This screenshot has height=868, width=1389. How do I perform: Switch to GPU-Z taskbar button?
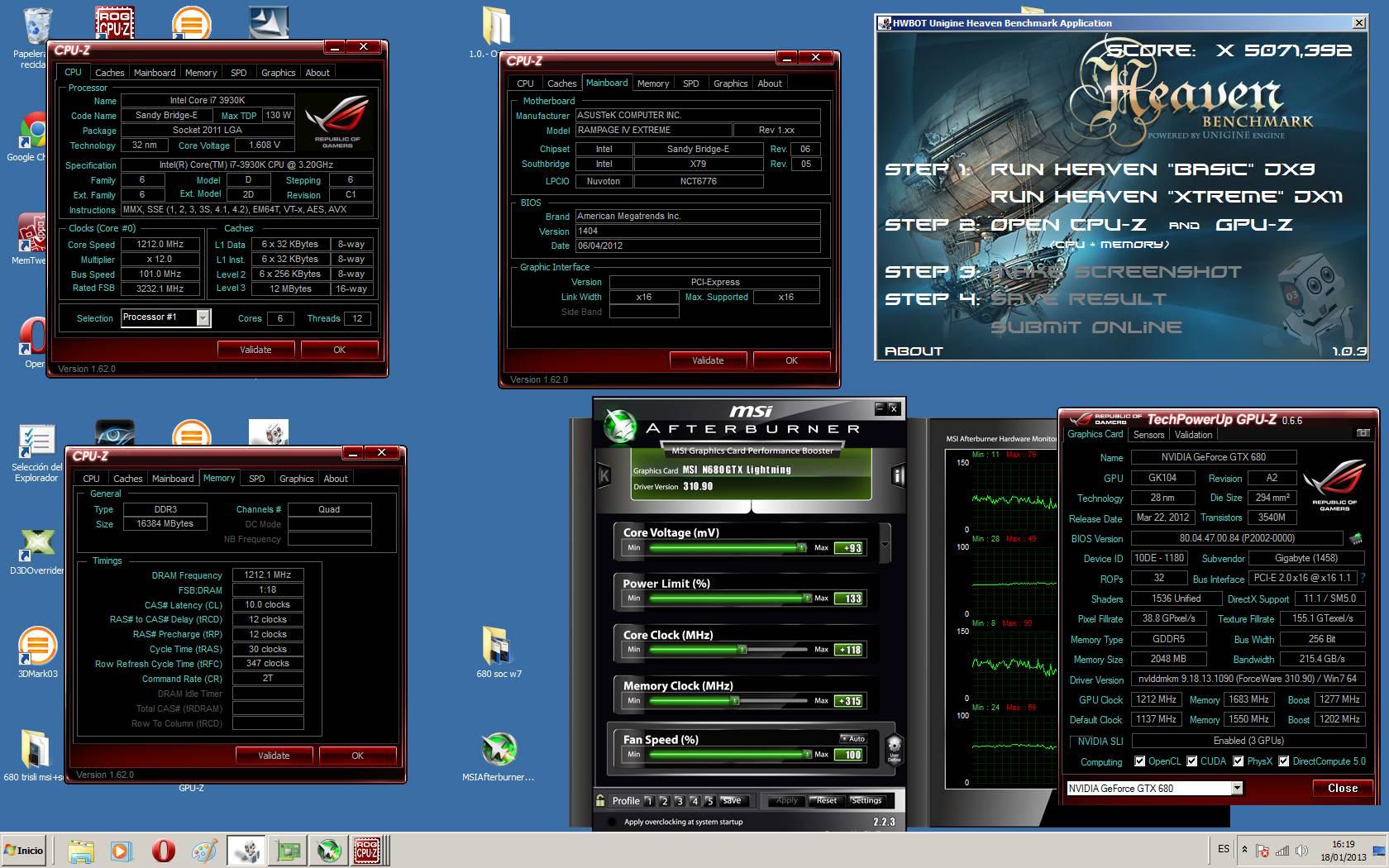click(289, 850)
